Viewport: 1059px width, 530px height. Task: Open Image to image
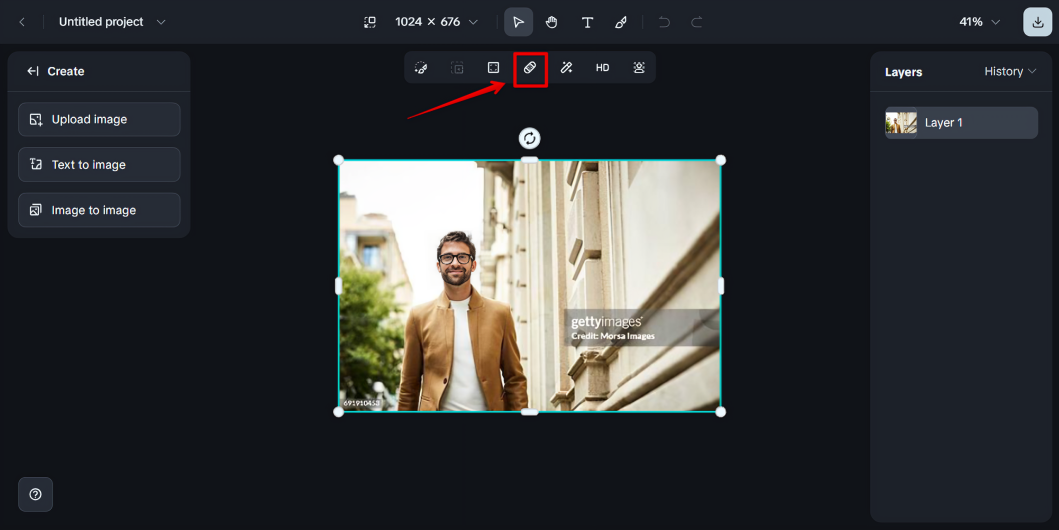pos(99,210)
